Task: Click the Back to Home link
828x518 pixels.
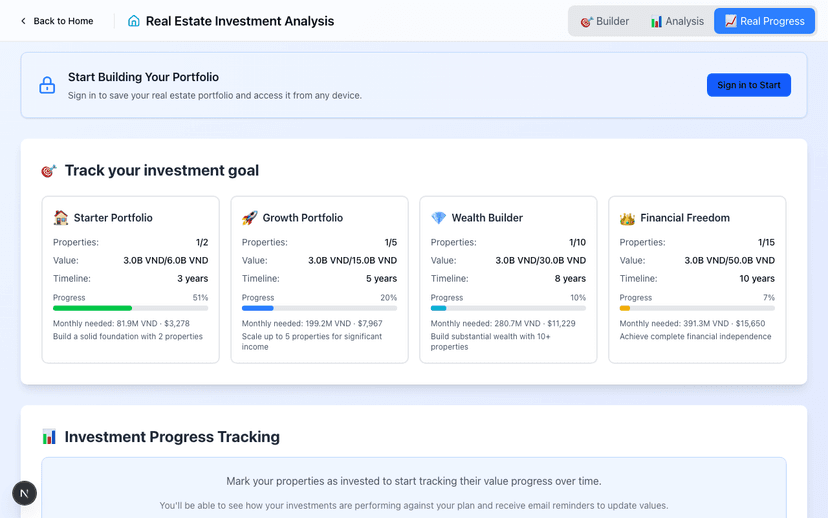Action: (x=57, y=21)
